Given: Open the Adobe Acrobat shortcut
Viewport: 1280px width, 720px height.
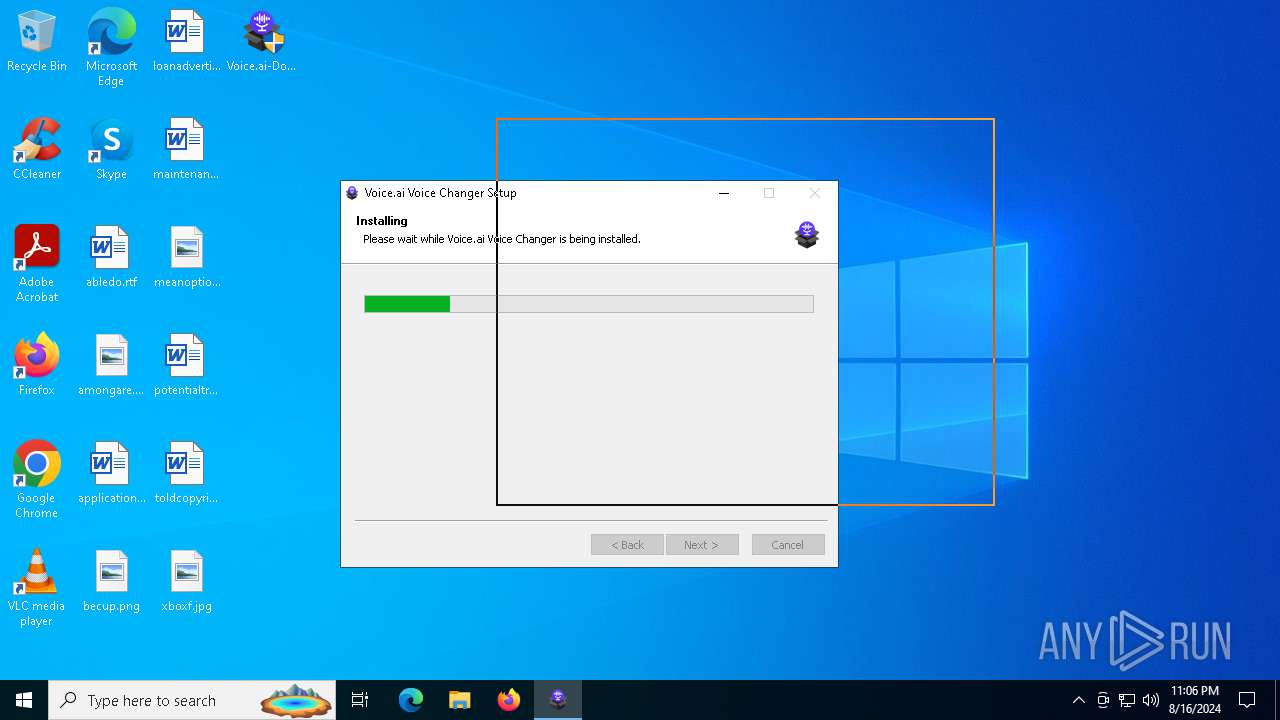Looking at the screenshot, I should coord(37,264).
